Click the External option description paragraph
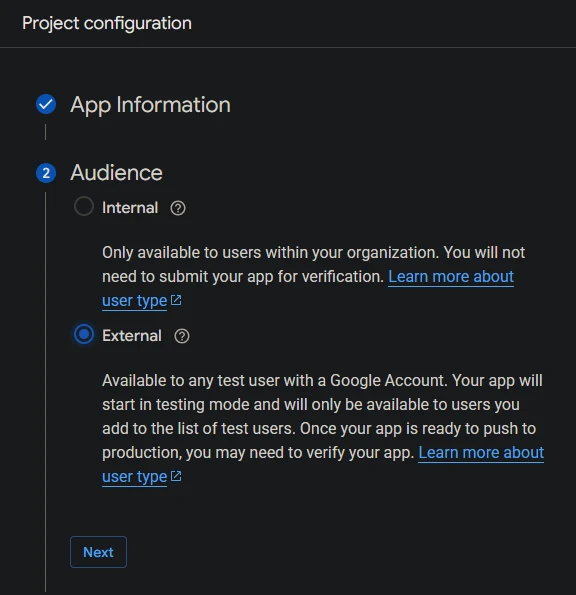The width and height of the screenshot is (576, 595). point(323,428)
